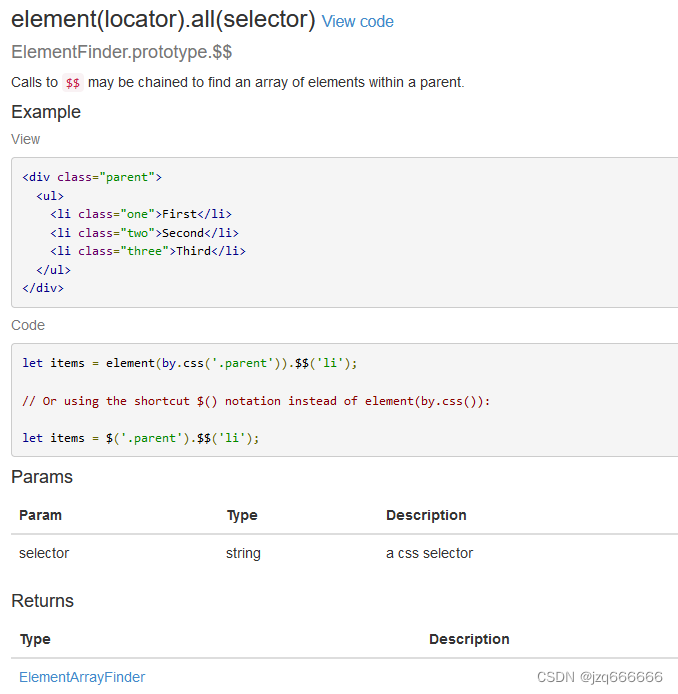
Task: Click the 'a css selector' description cell
Action: click(x=429, y=553)
